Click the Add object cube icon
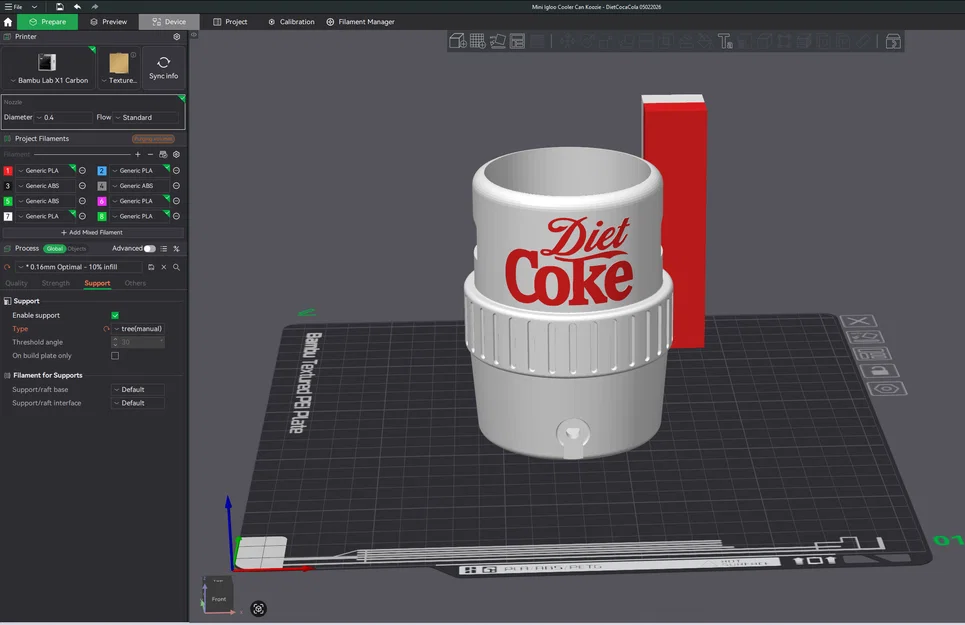 [x=457, y=41]
